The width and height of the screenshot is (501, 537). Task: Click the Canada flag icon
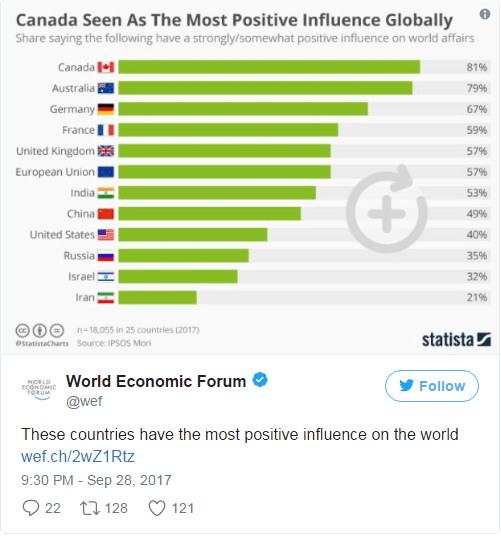coord(106,67)
